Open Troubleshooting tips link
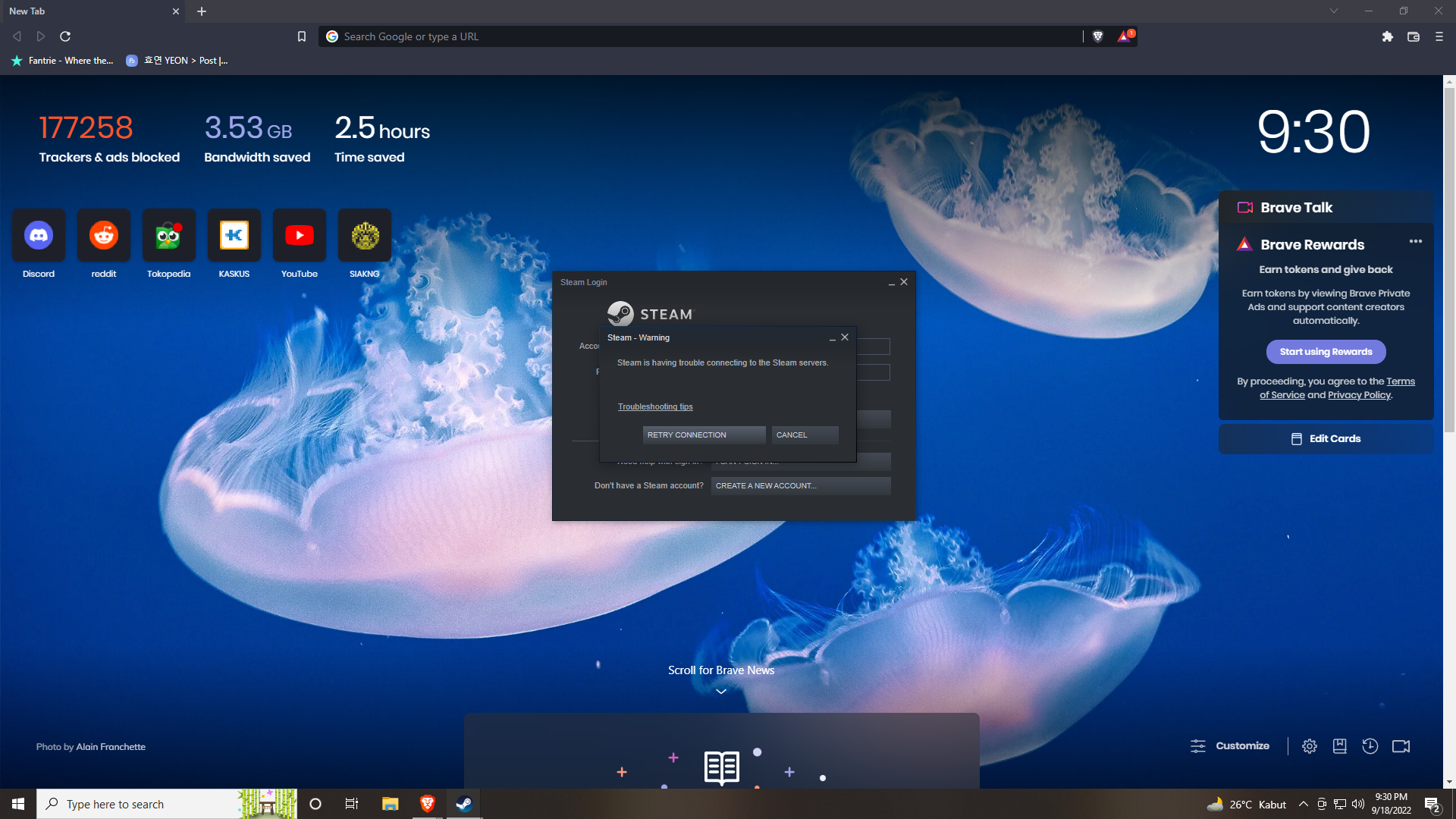This screenshot has width=1456, height=819. (655, 407)
